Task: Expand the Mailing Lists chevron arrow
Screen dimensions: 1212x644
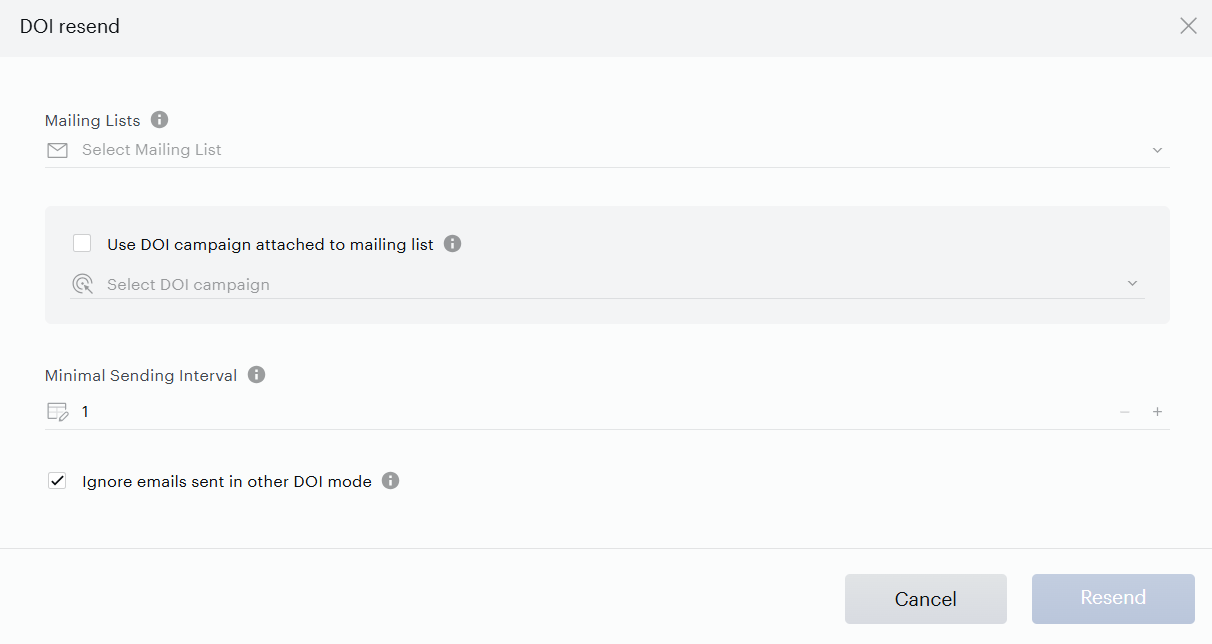Action: (1157, 150)
